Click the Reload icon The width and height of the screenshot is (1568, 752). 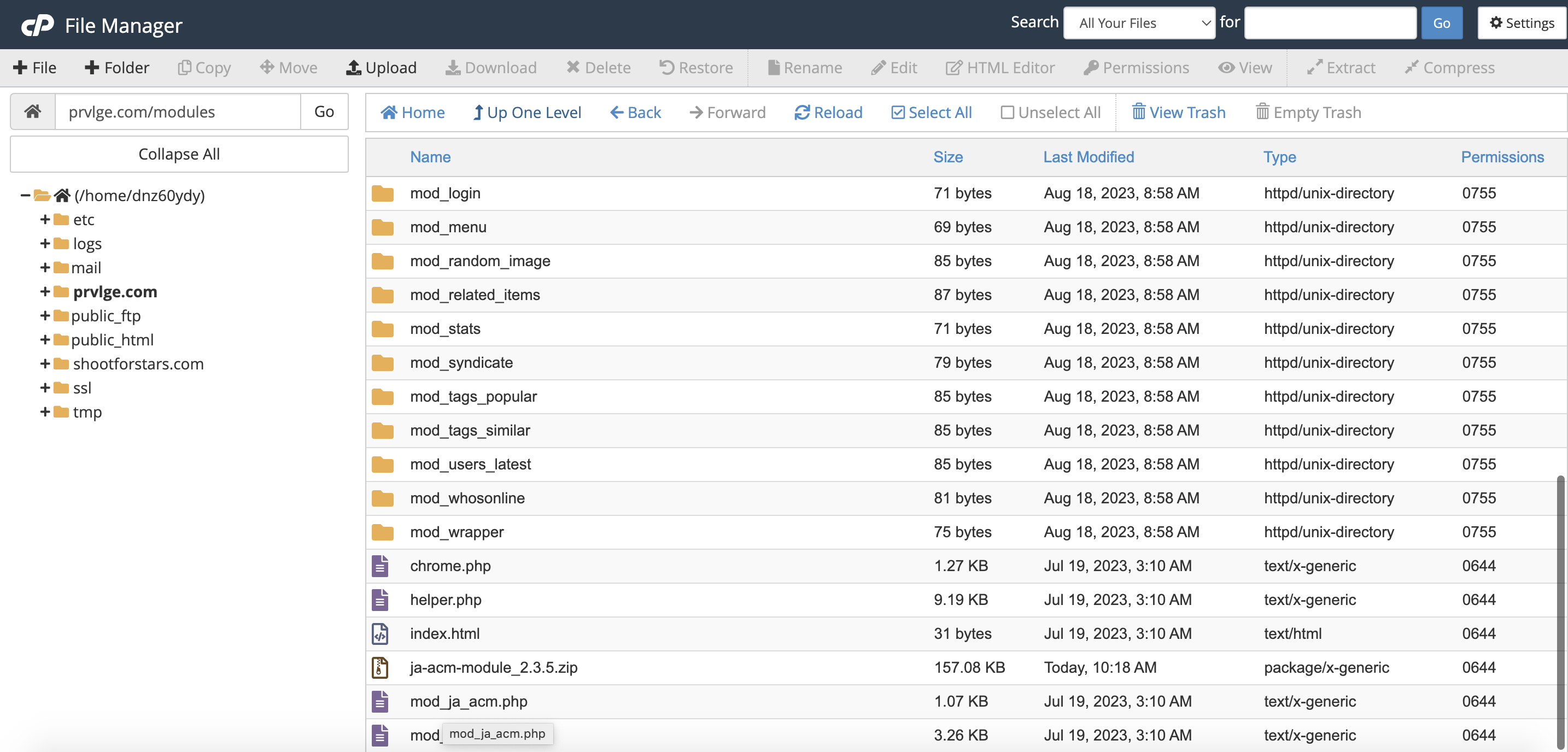(x=801, y=113)
